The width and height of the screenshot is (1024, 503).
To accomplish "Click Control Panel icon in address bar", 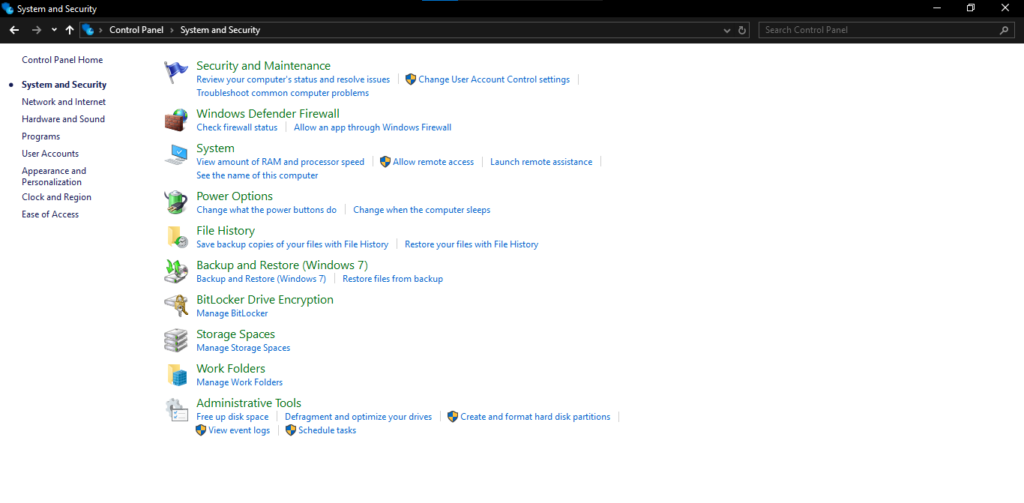I will [88, 30].
